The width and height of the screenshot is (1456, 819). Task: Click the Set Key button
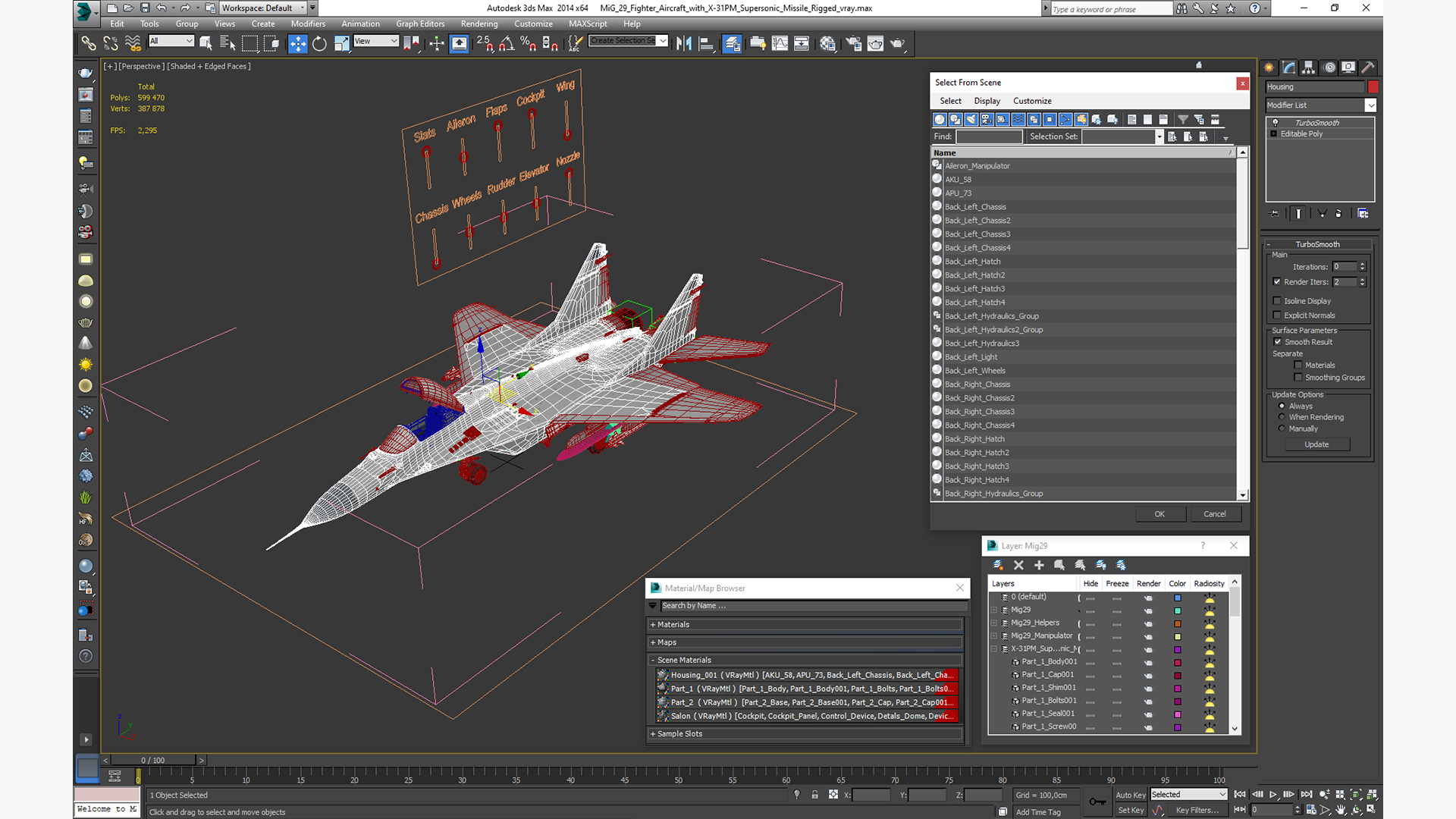pyautogui.click(x=1131, y=810)
